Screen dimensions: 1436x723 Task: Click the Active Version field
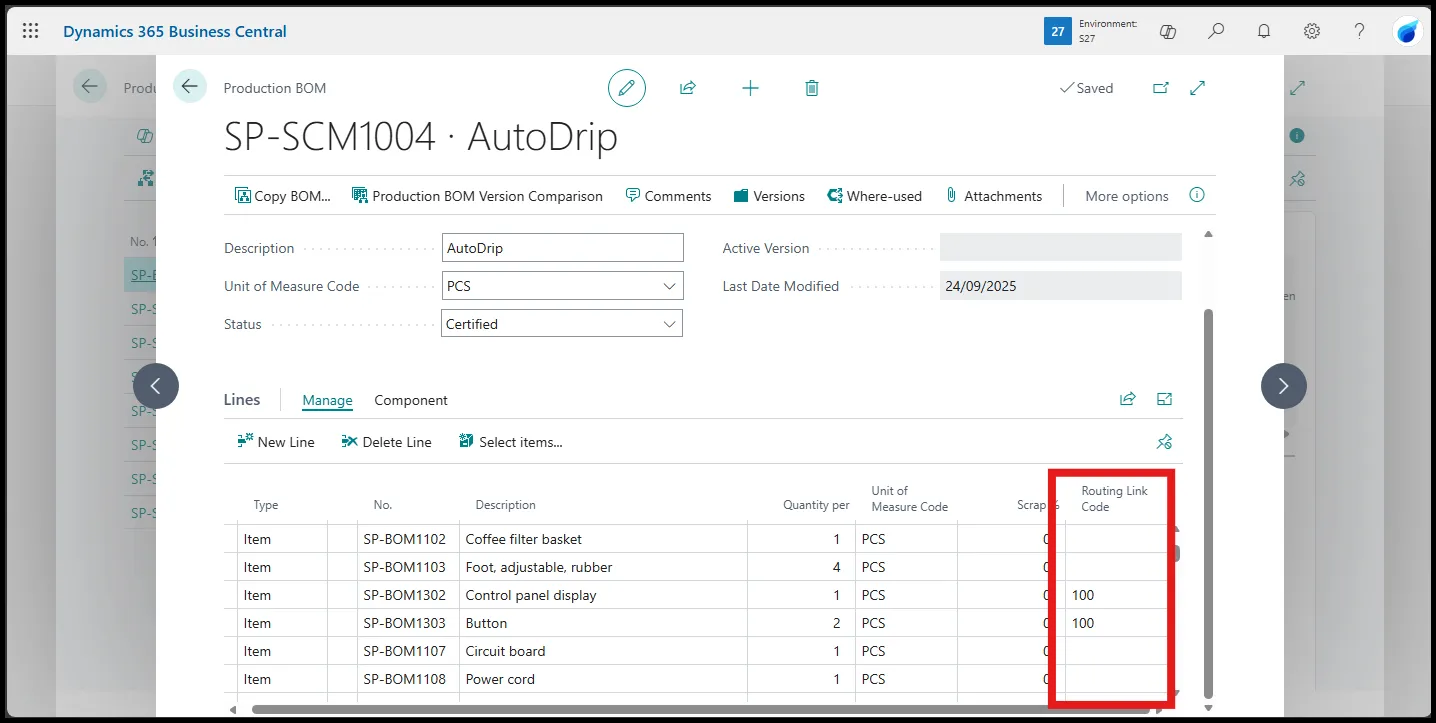pos(1061,248)
